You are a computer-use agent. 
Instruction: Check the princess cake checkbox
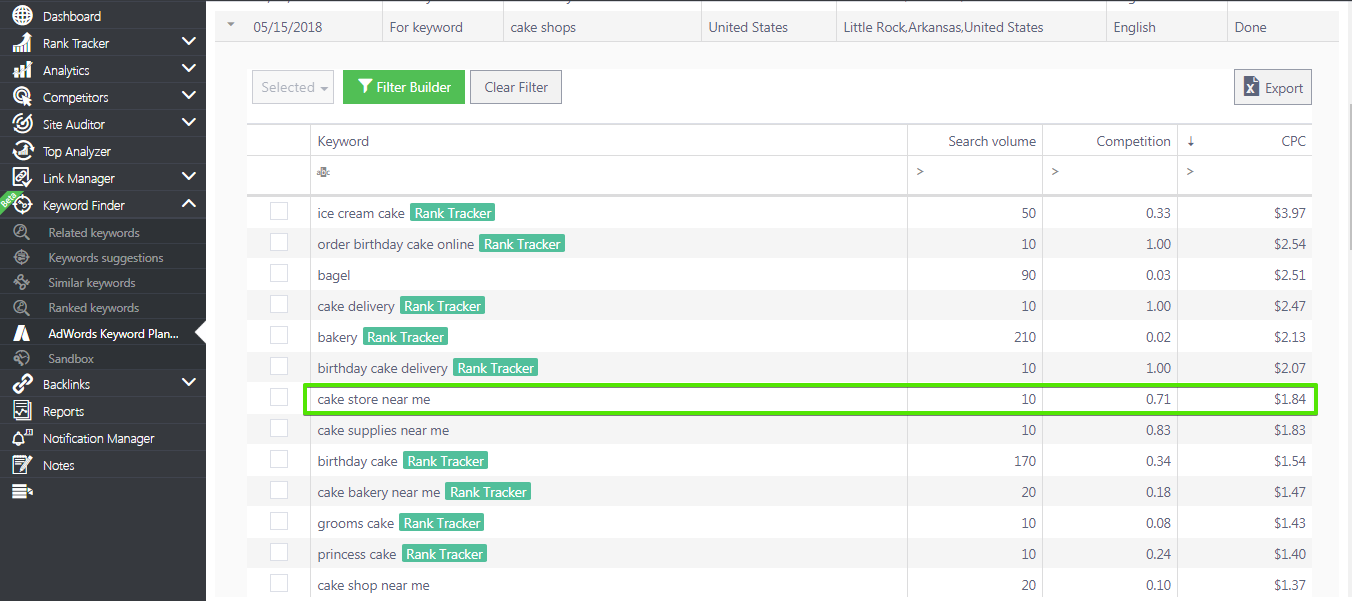click(x=279, y=552)
